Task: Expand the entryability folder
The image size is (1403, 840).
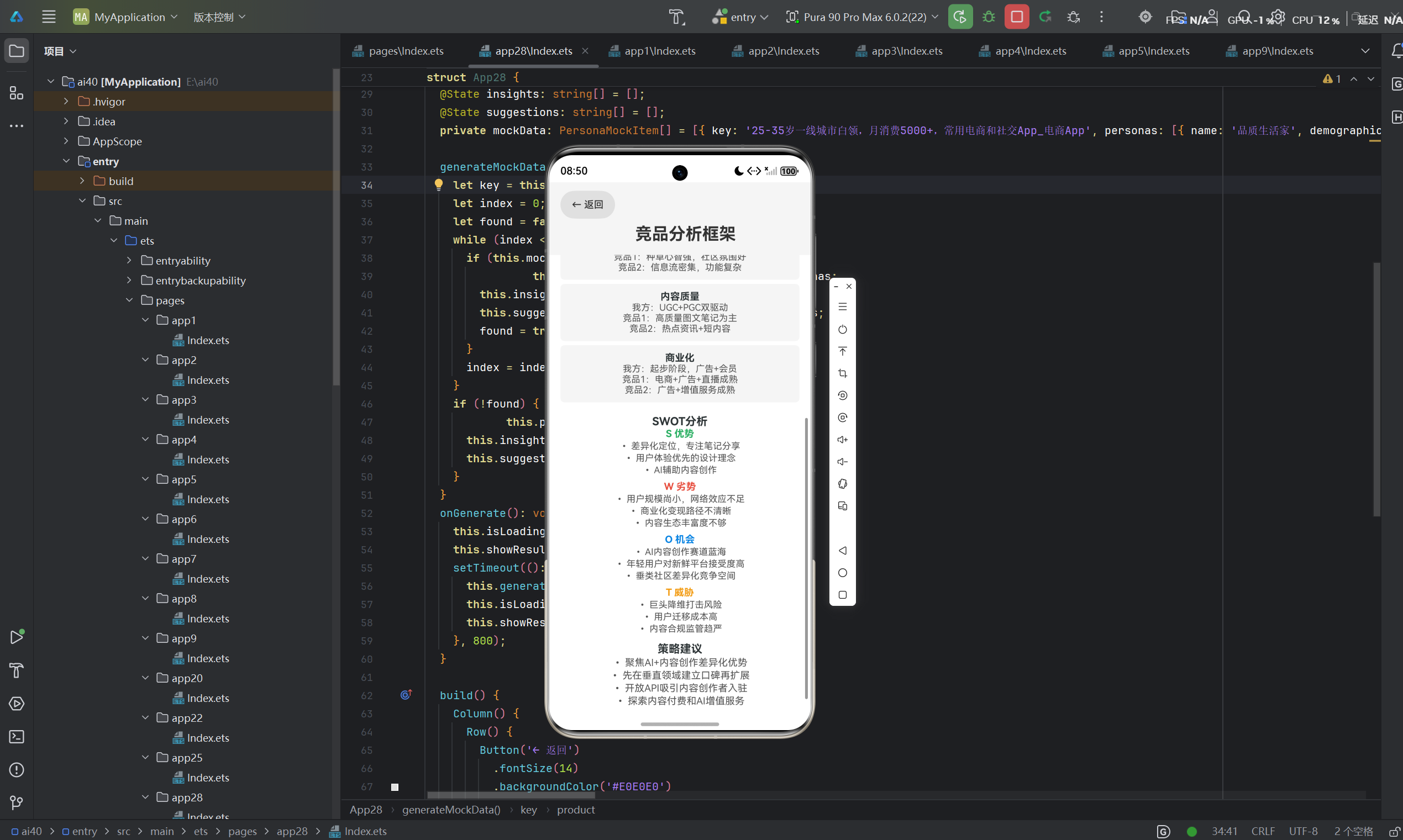Action: (x=130, y=260)
